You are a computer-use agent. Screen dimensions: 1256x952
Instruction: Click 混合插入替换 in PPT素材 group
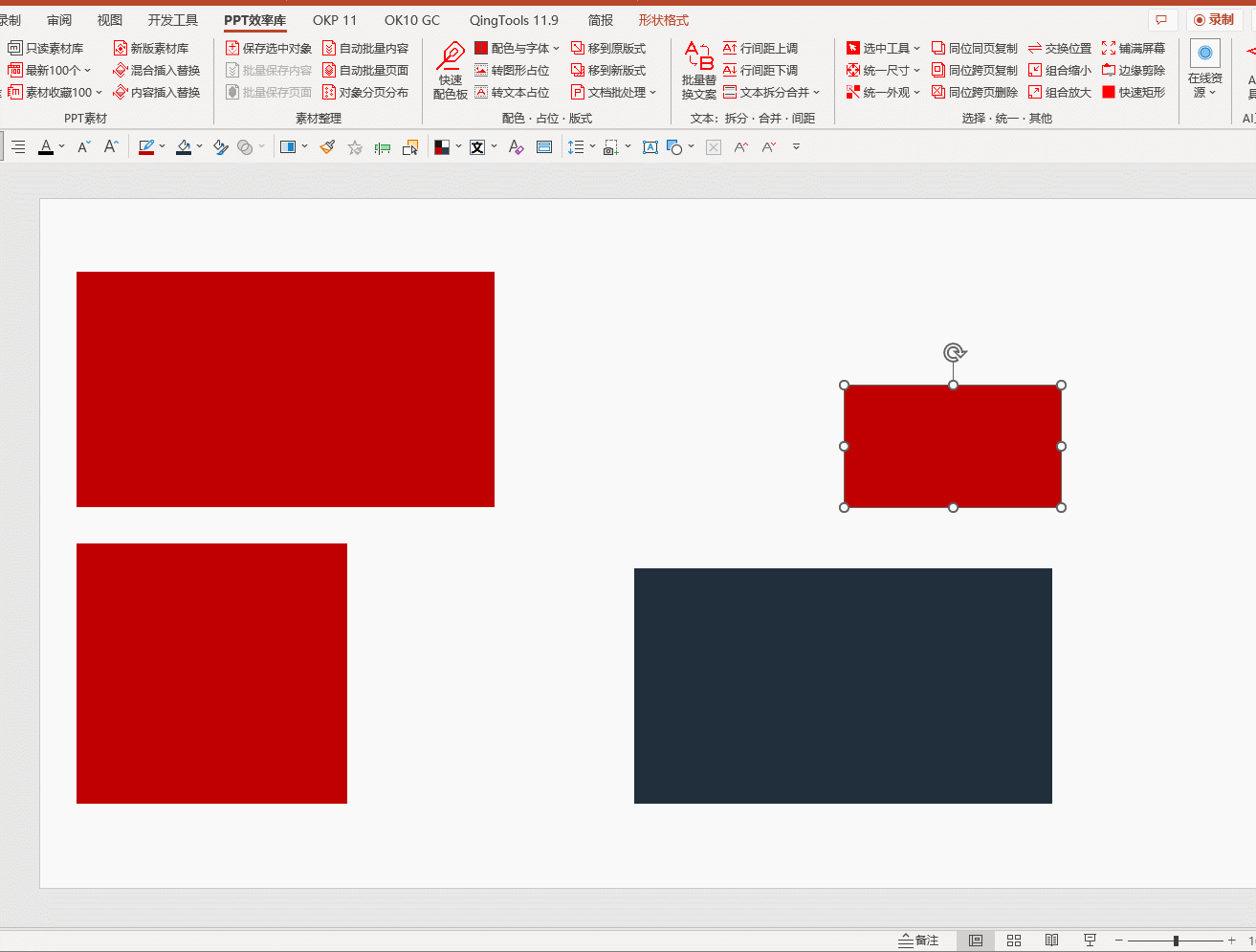(x=157, y=70)
